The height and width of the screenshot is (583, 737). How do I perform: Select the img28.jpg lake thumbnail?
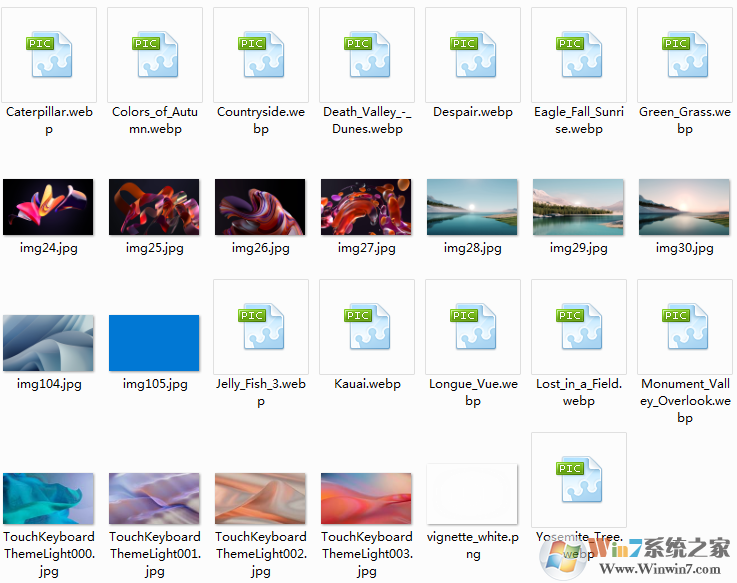click(x=472, y=207)
